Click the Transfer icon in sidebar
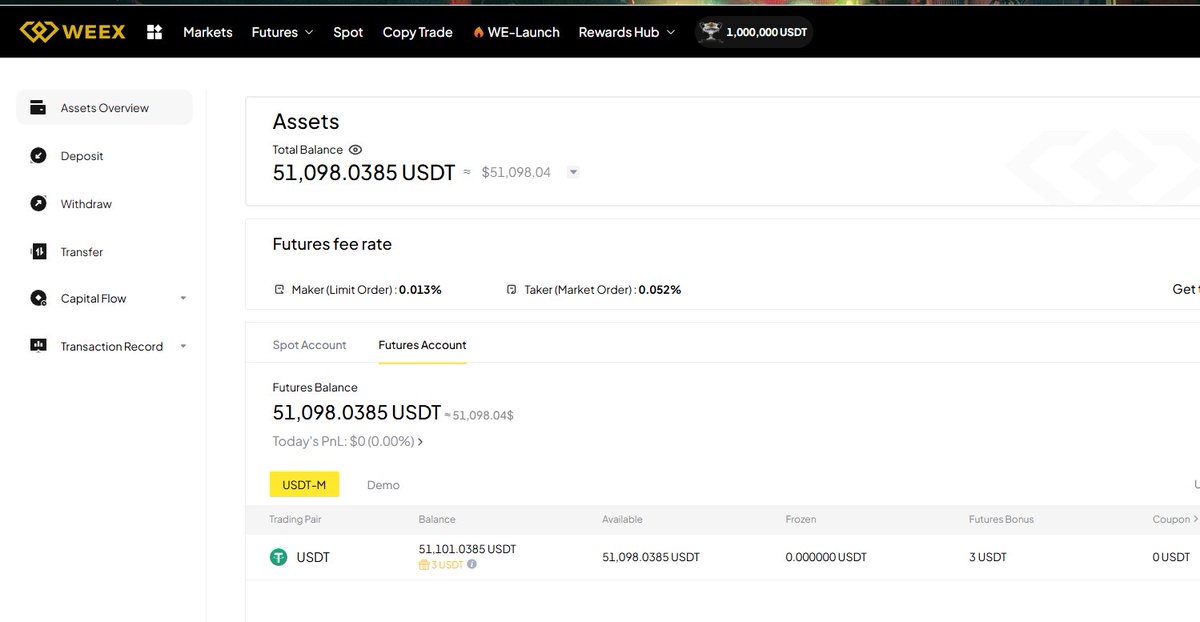 pos(38,252)
